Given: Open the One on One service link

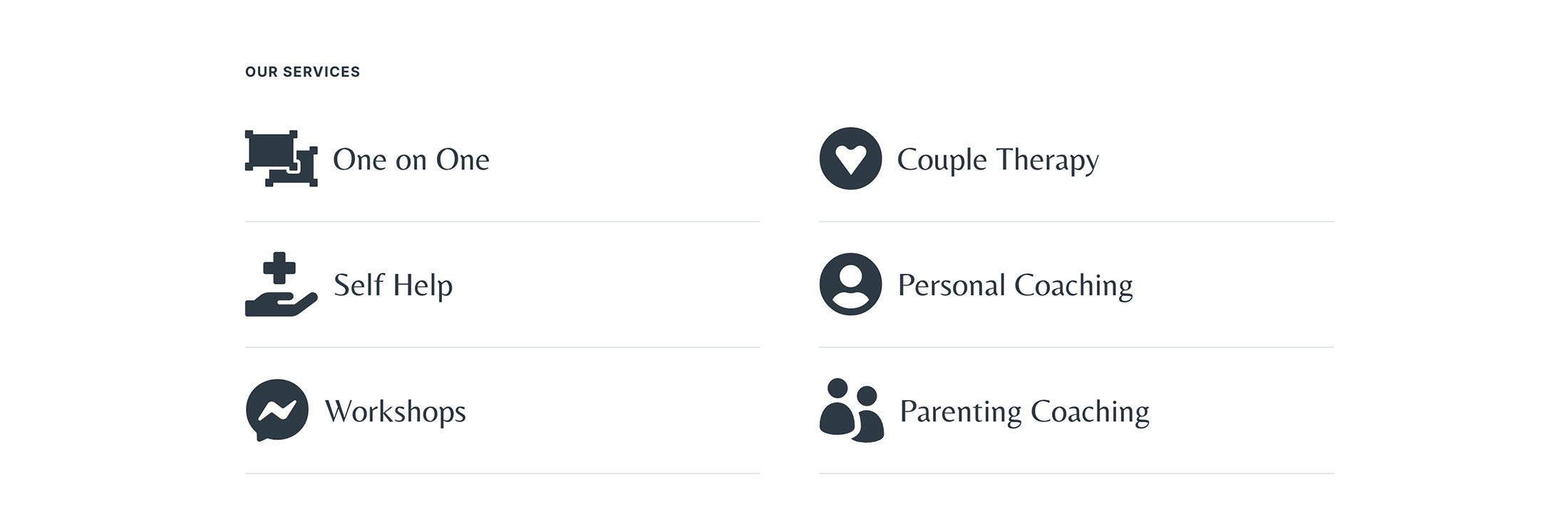Looking at the screenshot, I should (x=411, y=160).
